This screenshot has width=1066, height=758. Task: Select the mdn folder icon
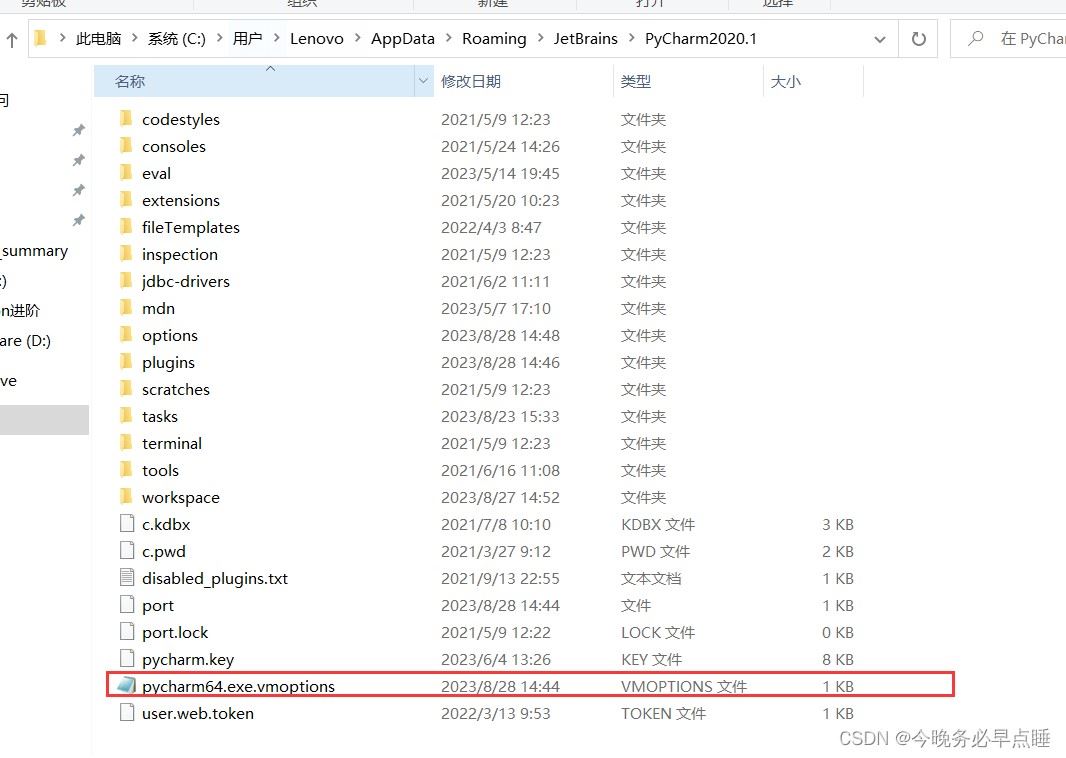(x=126, y=308)
